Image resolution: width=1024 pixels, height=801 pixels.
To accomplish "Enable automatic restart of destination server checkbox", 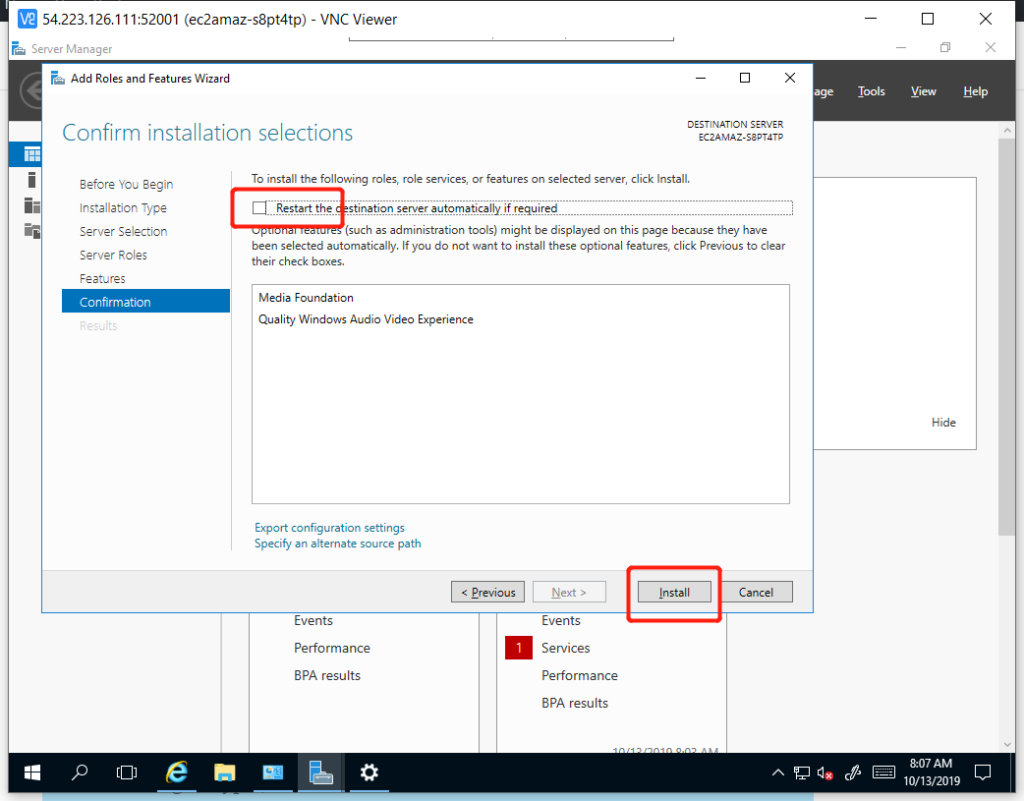I will [x=261, y=208].
